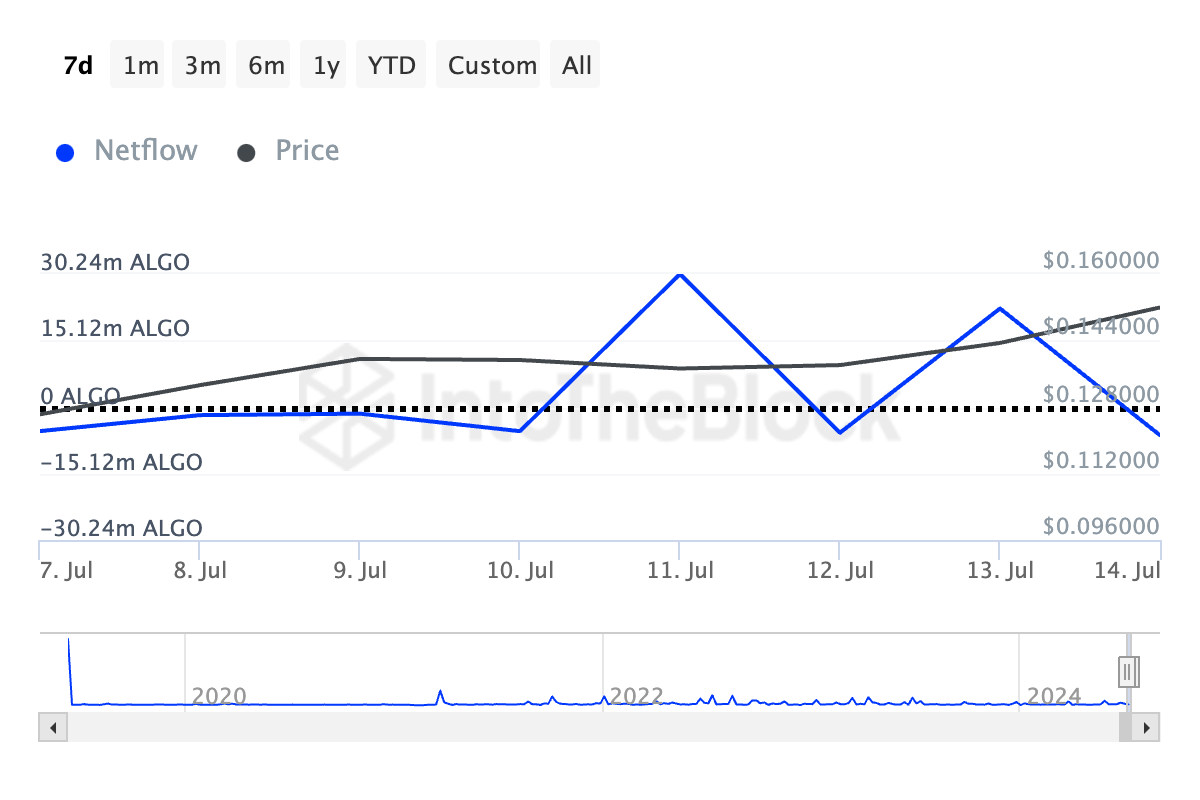Click the Netflow point at 13 Jul

pyautogui.click(x=1000, y=308)
